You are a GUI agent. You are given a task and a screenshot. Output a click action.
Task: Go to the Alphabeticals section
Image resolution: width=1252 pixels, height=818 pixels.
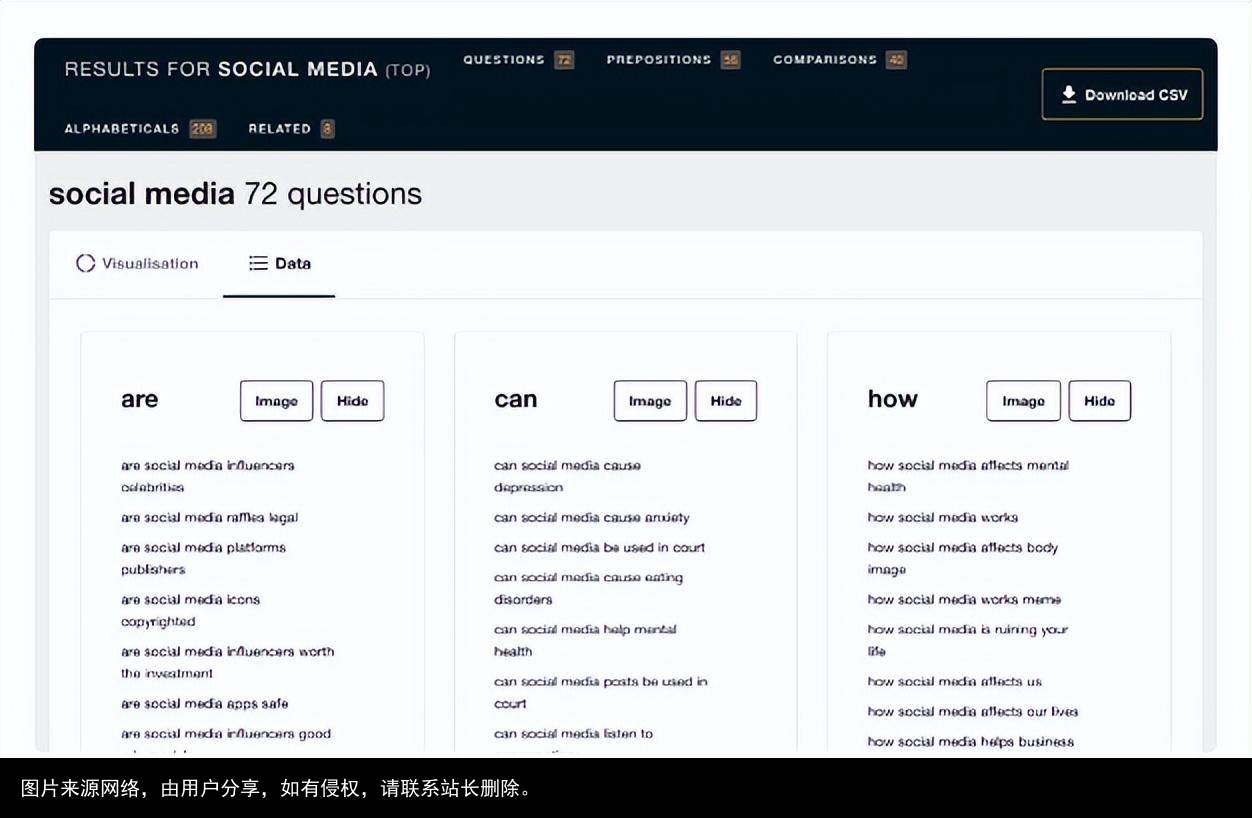(139, 129)
